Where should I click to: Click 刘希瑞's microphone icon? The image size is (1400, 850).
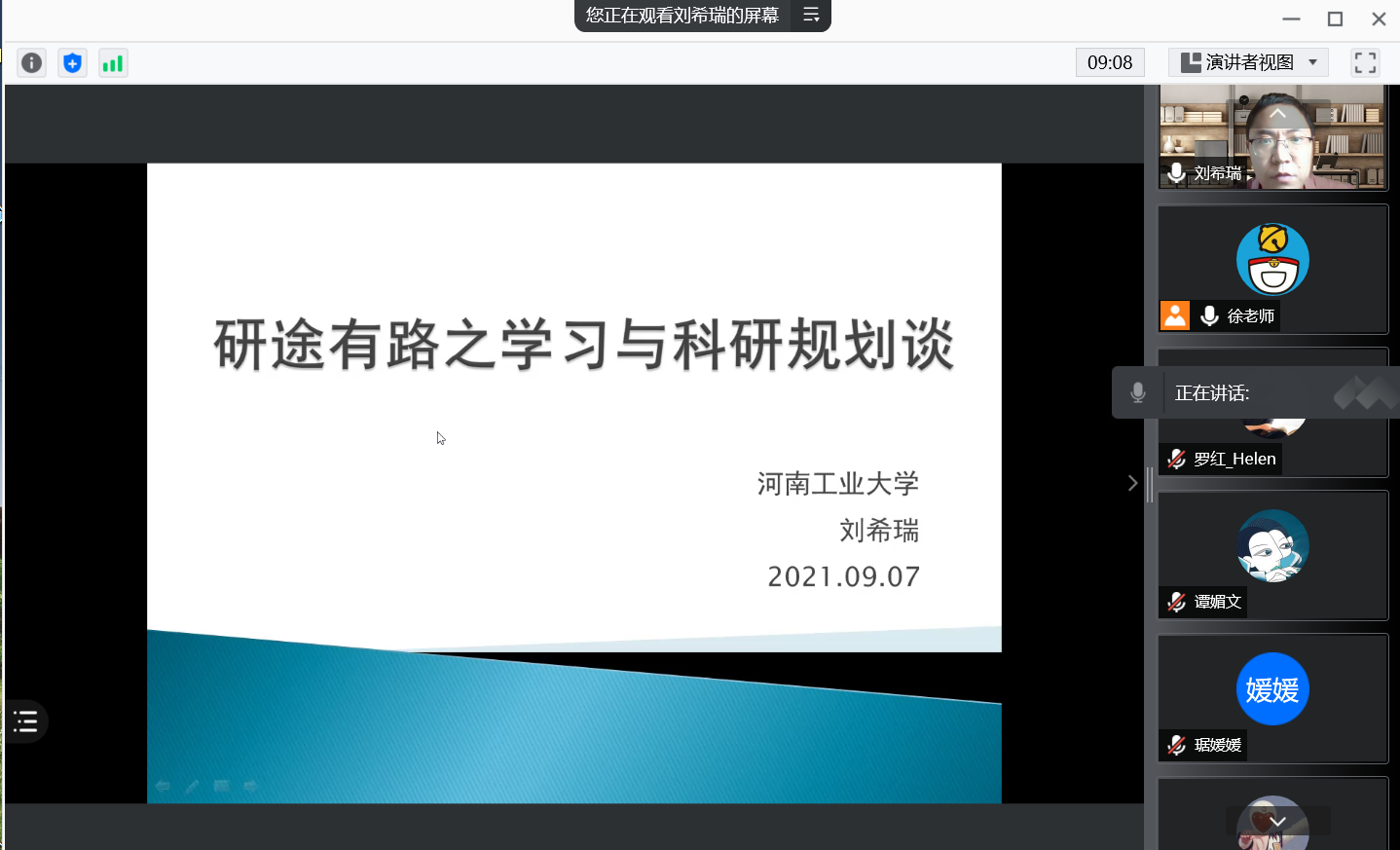tap(1177, 173)
